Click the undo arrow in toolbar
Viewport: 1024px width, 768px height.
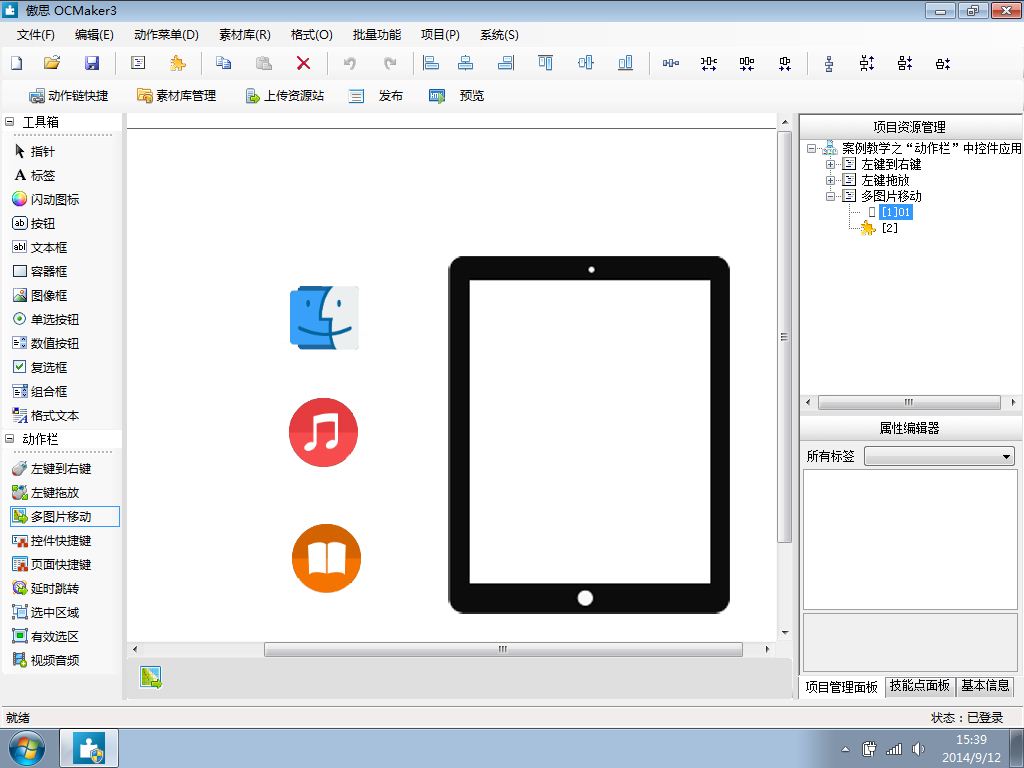click(350, 63)
